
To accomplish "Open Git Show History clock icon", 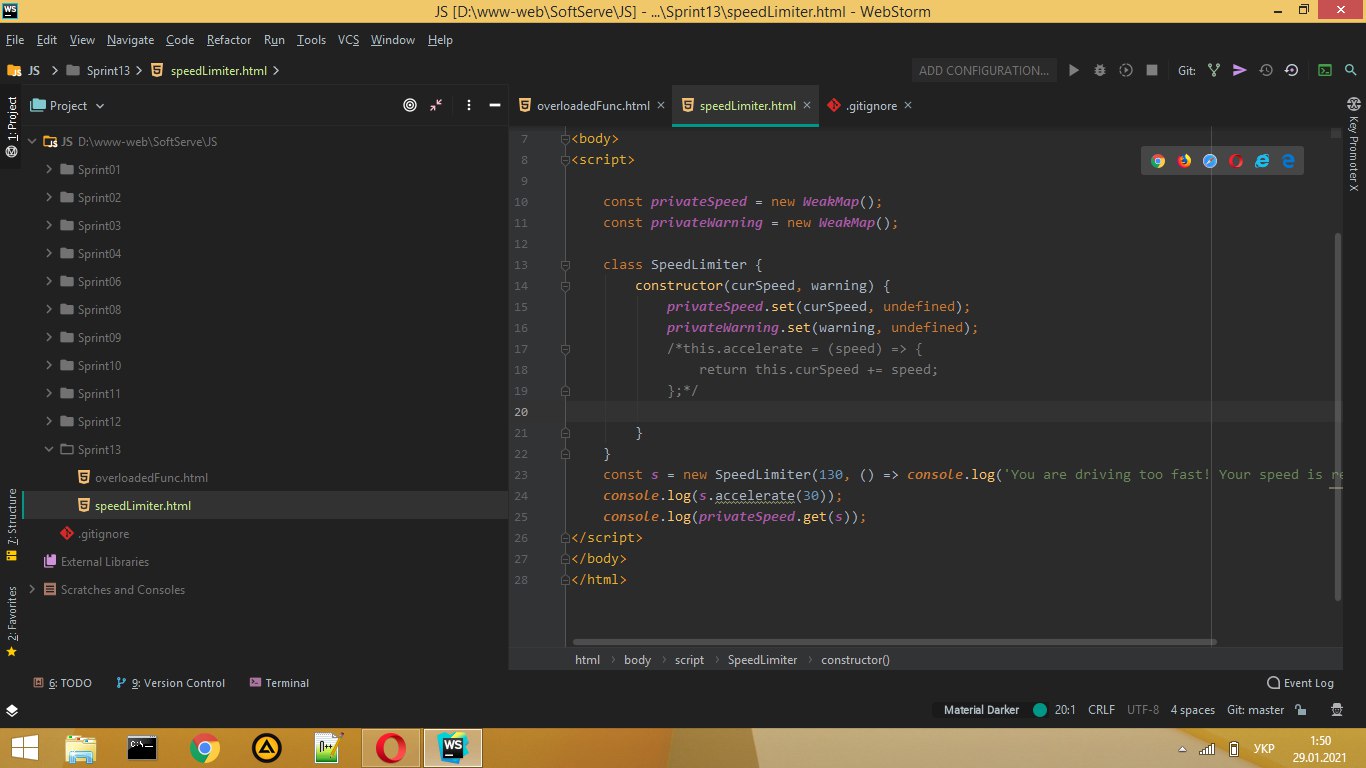I will click(1266, 71).
